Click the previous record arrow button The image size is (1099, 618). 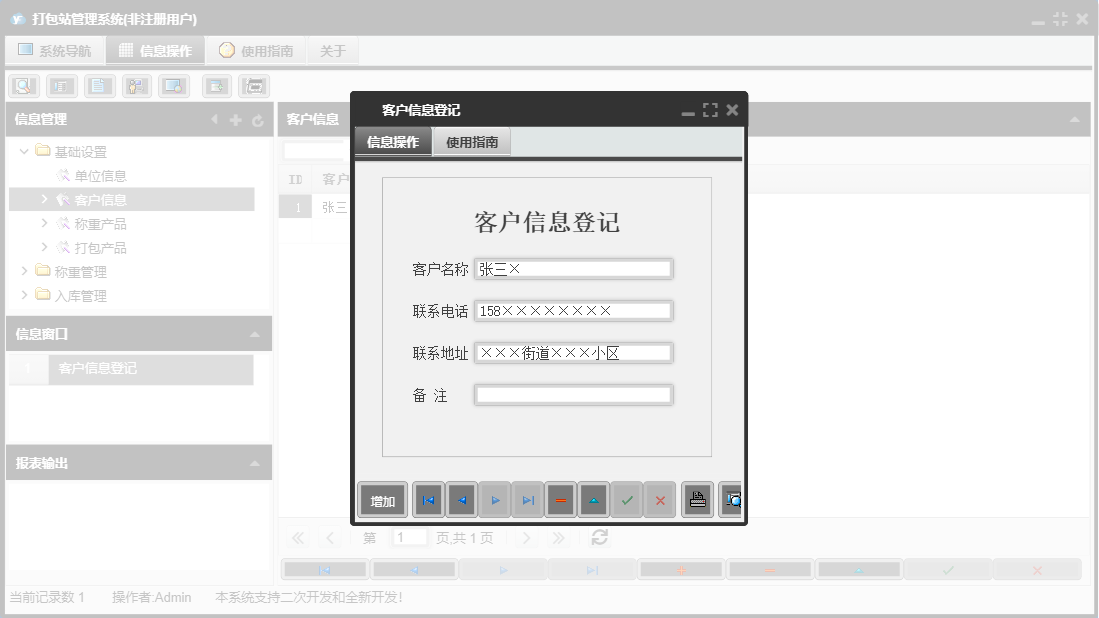461,499
